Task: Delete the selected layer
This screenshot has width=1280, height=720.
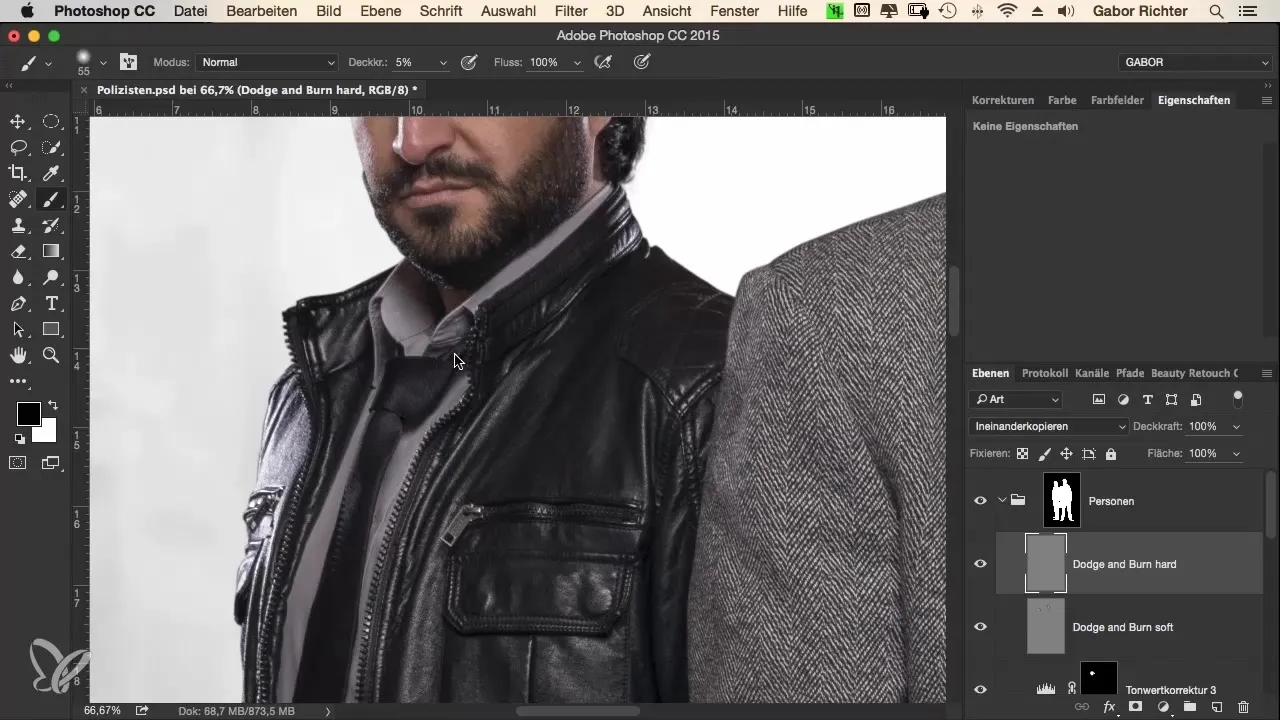Action: [1243, 706]
